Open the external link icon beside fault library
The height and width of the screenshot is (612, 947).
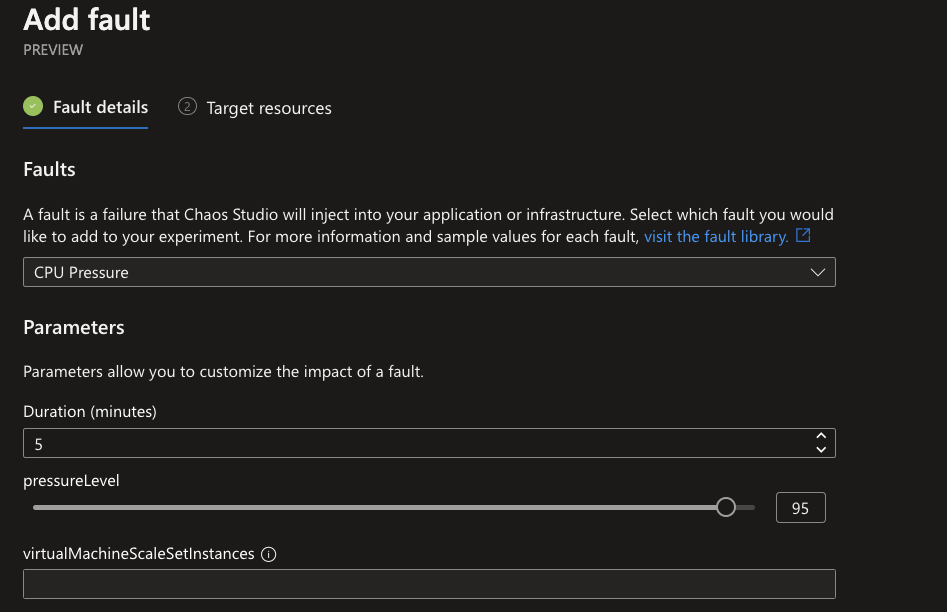click(803, 235)
